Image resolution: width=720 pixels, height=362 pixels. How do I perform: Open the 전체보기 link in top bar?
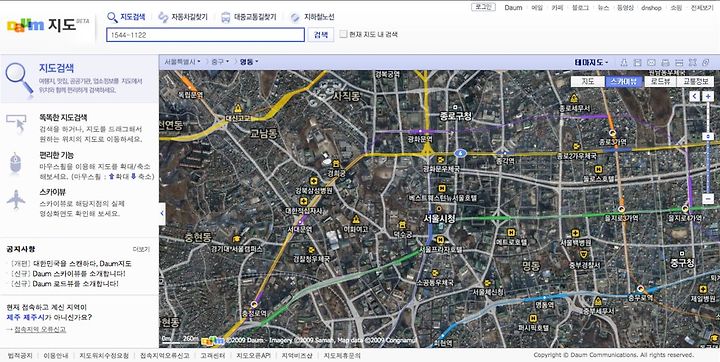point(702,7)
